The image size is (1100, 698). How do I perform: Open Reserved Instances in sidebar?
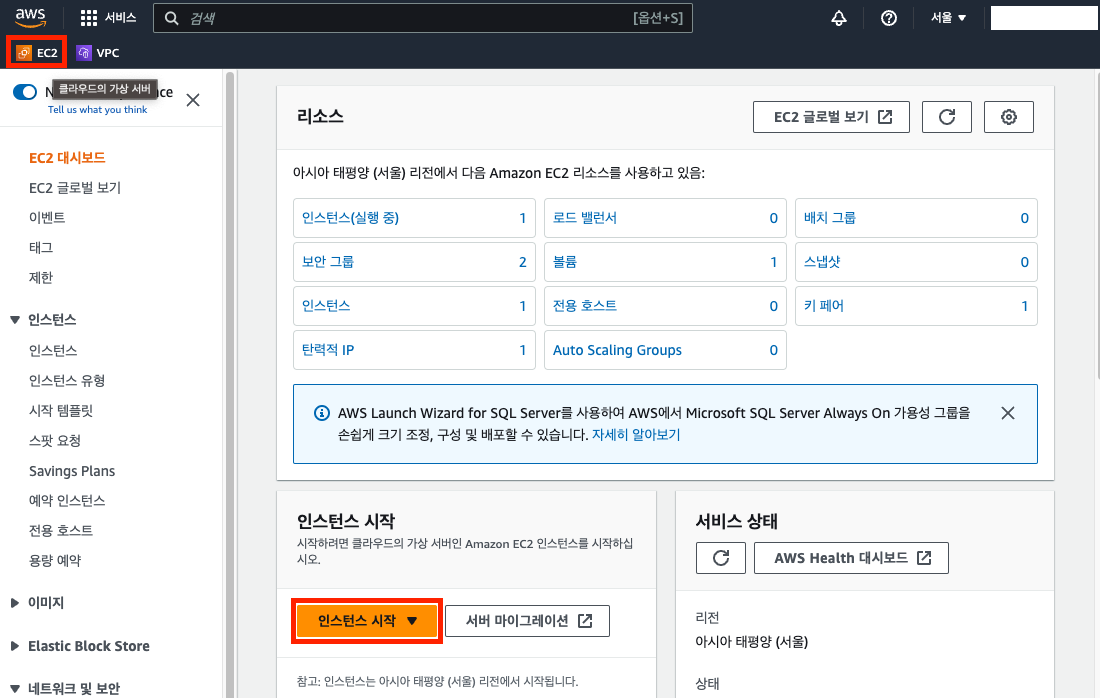[x=67, y=501]
